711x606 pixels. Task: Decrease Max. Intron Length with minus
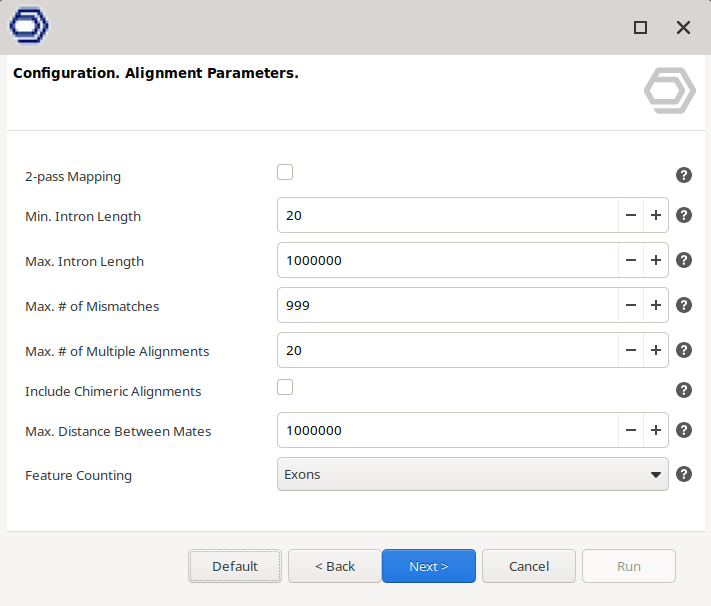tap(631, 260)
